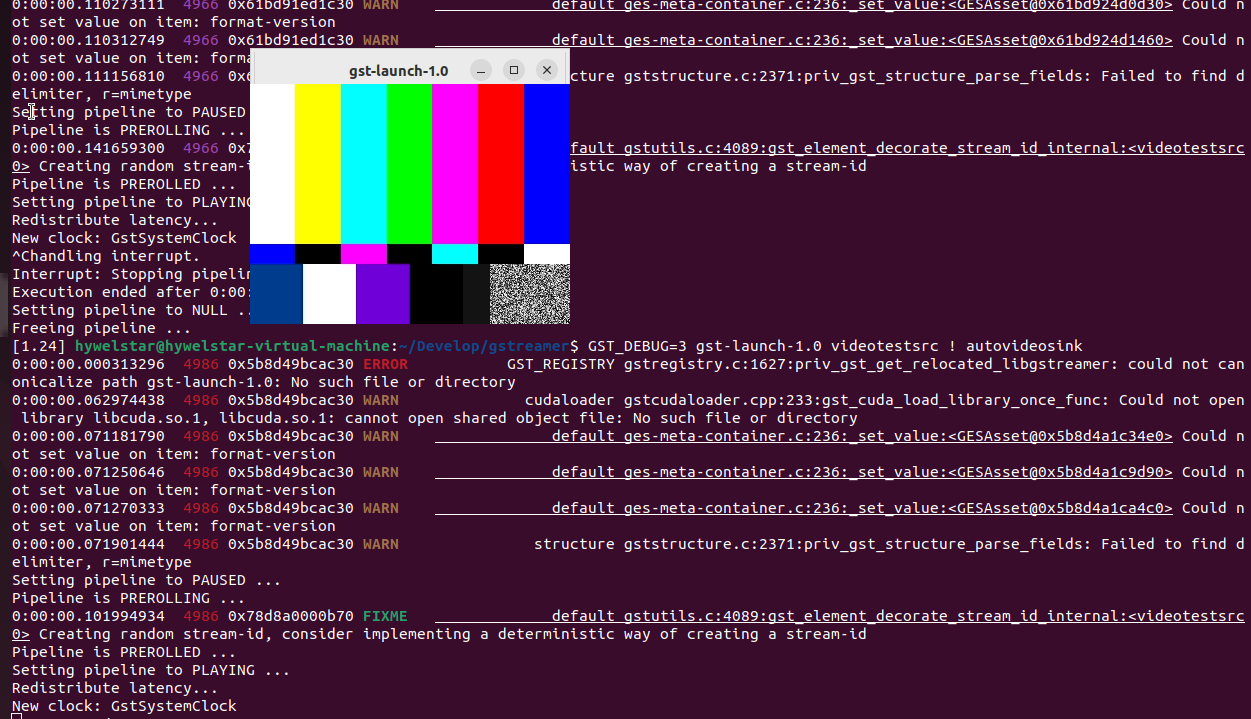Click the tall cyan bar in test pattern
This screenshot has height=719, width=1251.
click(364, 164)
